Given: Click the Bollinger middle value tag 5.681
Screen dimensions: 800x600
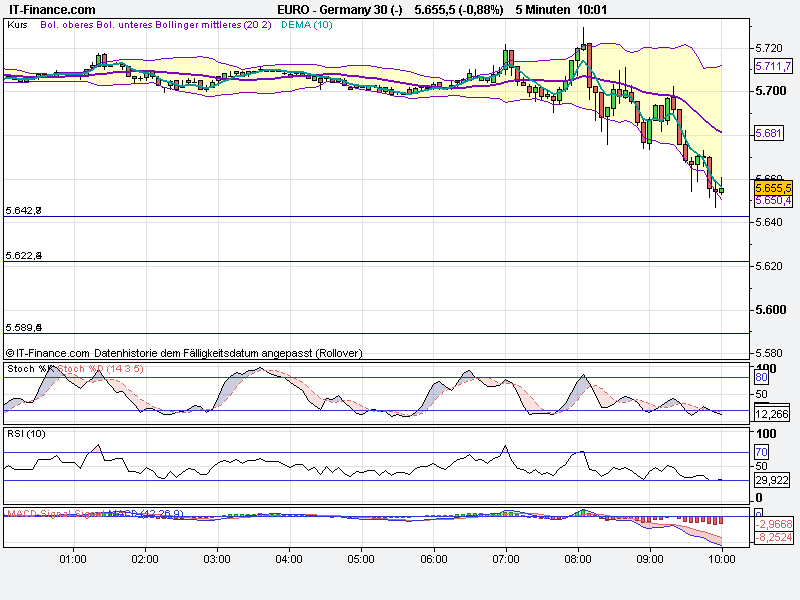Looking at the screenshot, I should coord(768,132).
